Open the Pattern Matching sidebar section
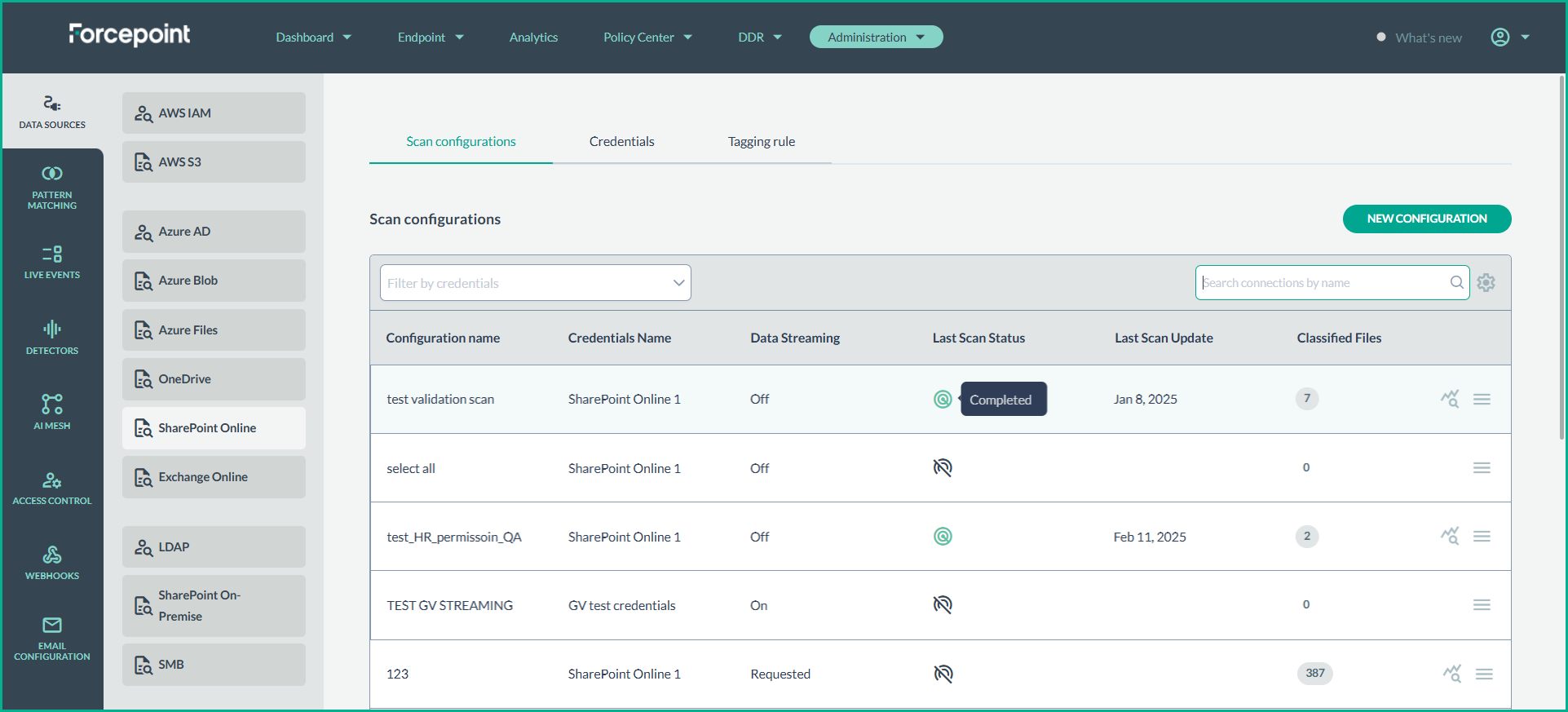Viewport: 1568px width, 712px height. [x=52, y=188]
